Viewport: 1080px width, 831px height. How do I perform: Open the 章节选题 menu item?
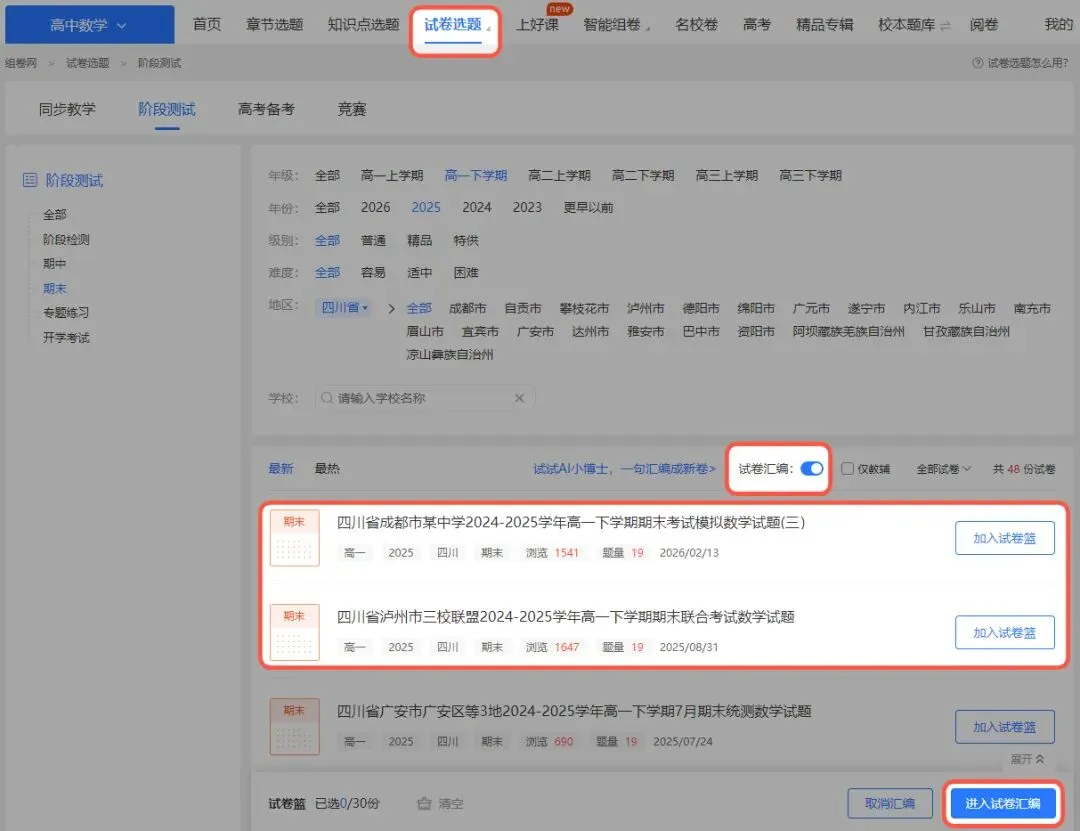[x=274, y=25]
